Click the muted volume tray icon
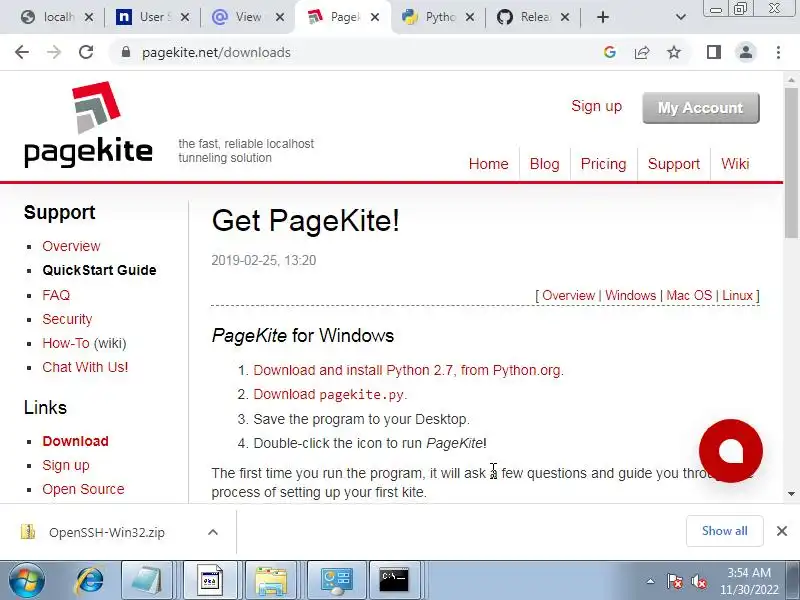This screenshot has height=600, width=800. pyautogui.click(x=698, y=581)
